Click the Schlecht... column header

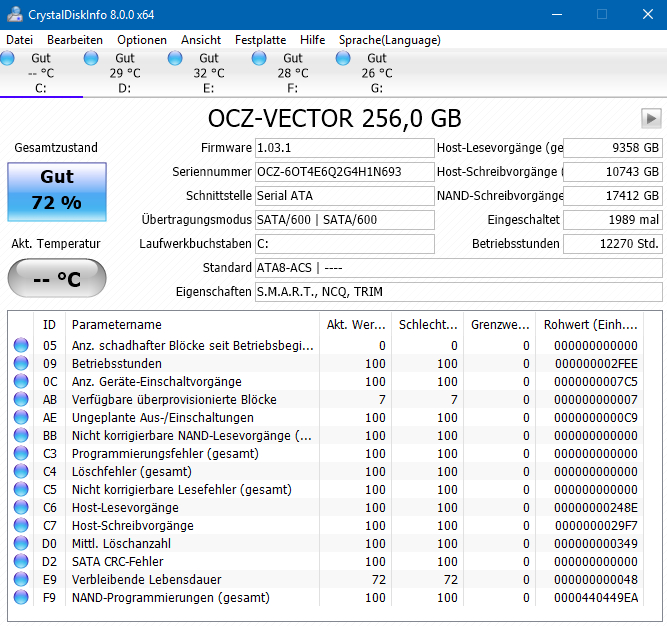(x=428, y=325)
